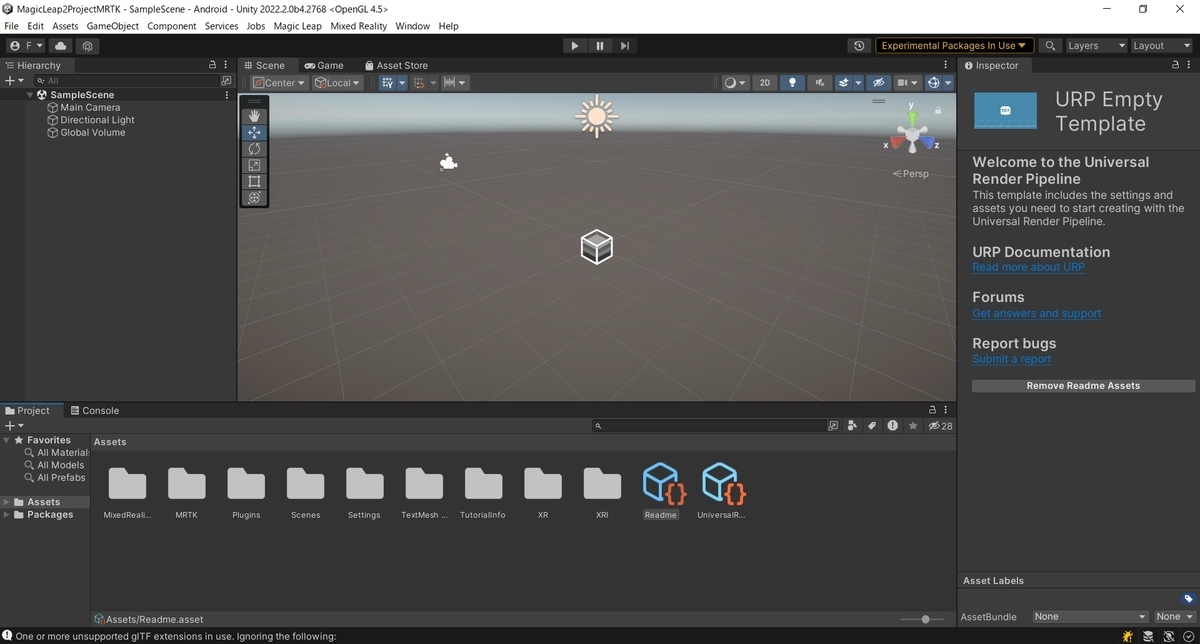Toggle 2D view mode

765,83
